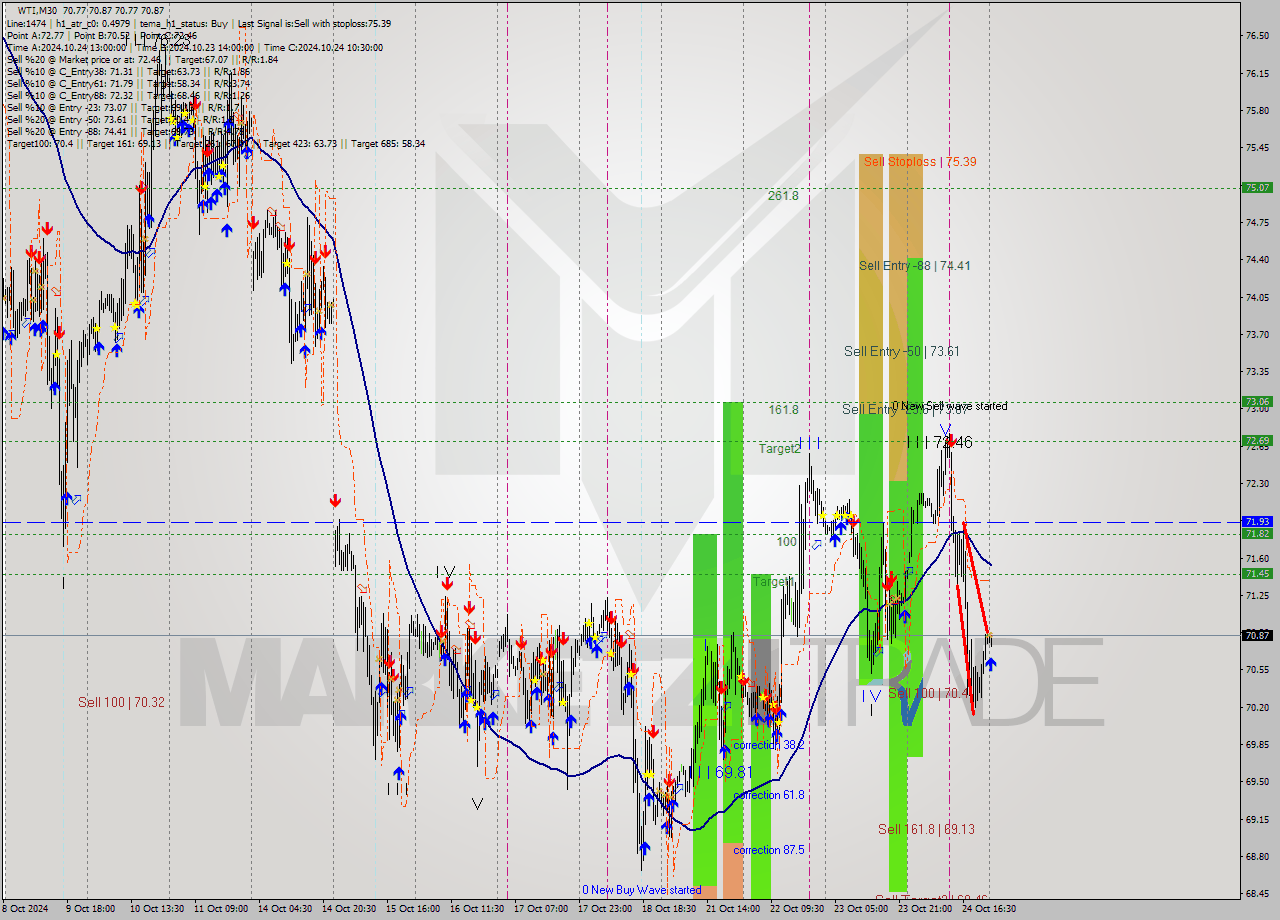Click the 'WTI,M30' symbol title text
The image size is (1280, 920).
click(39, 10)
